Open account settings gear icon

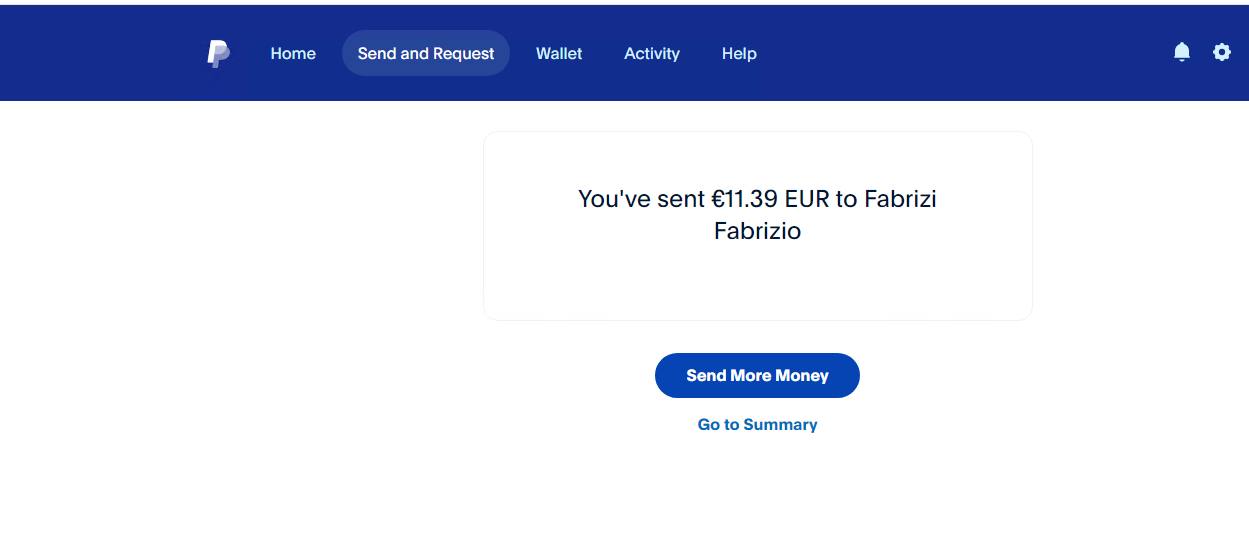[x=1222, y=52]
